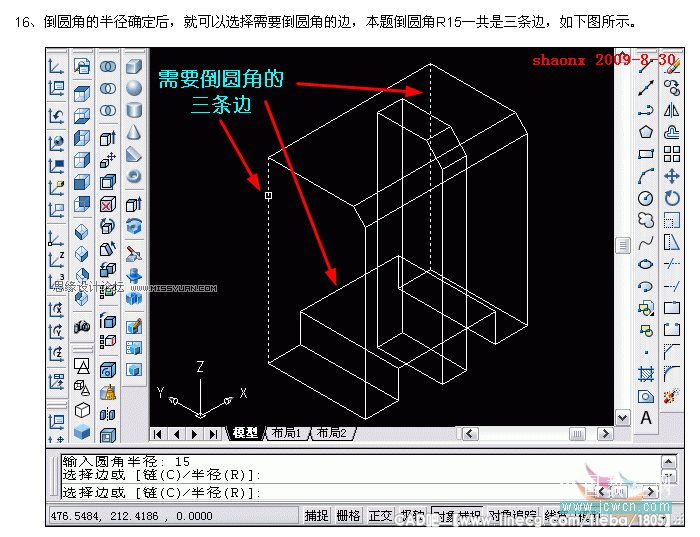
Task: Click horizontal scrollbar left arrow of viewport
Action: [469, 434]
